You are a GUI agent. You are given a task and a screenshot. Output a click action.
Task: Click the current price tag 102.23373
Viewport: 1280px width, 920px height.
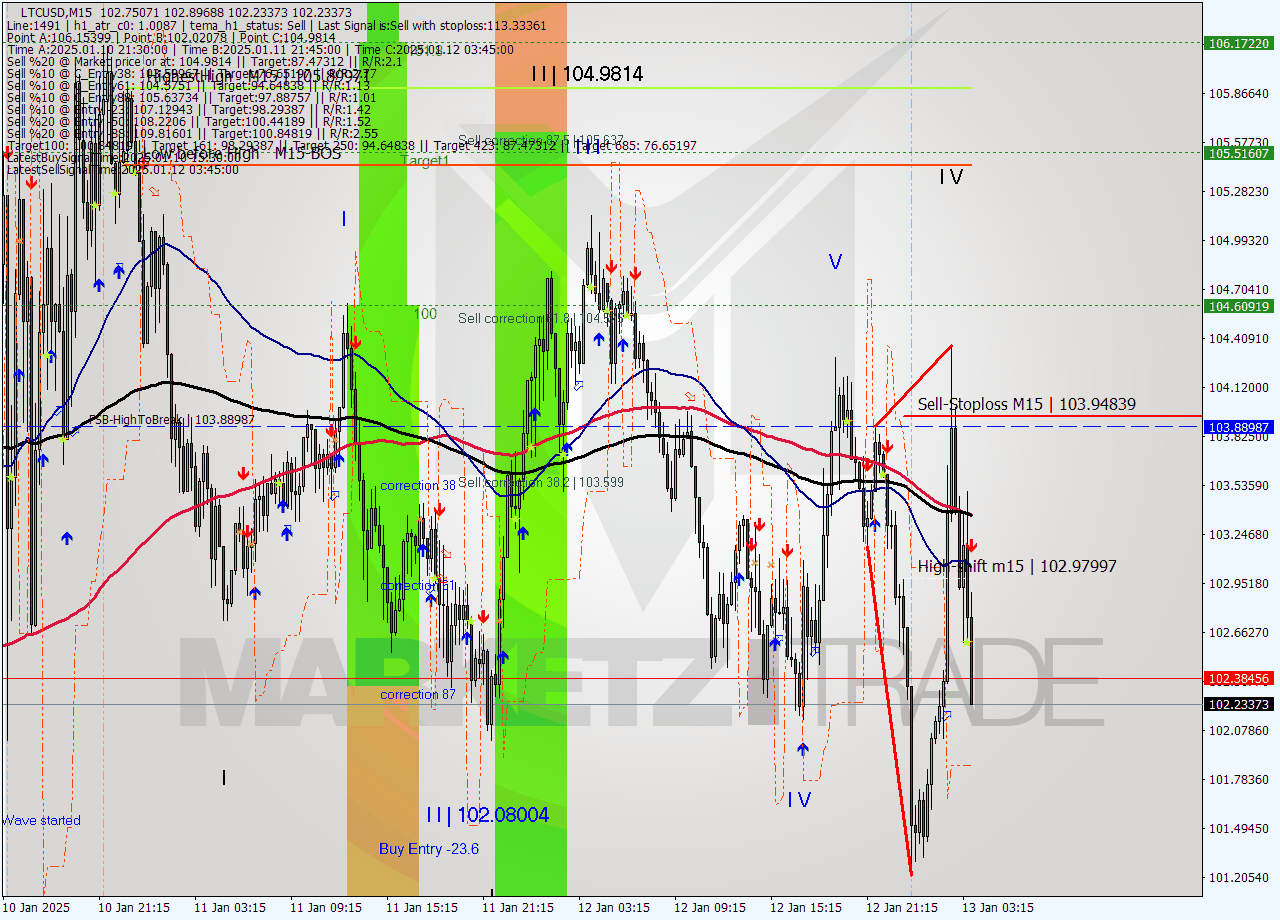point(1239,704)
